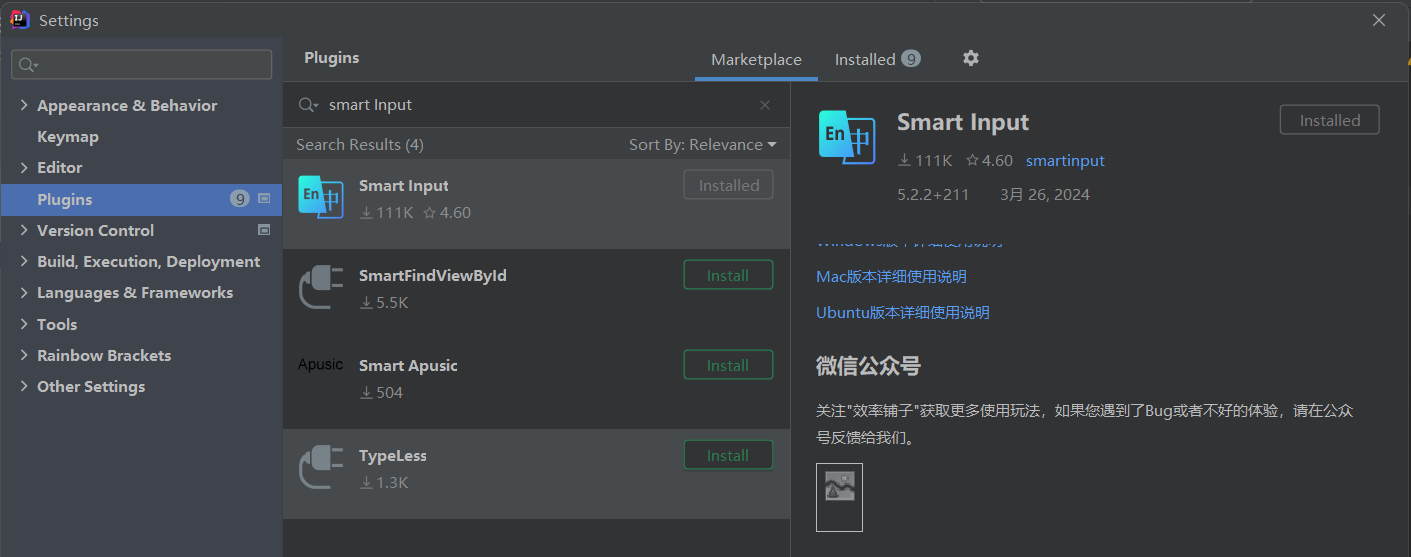Viewport: 1411px width, 557px height.
Task: Expand Other Settings node
Action: [24, 386]
